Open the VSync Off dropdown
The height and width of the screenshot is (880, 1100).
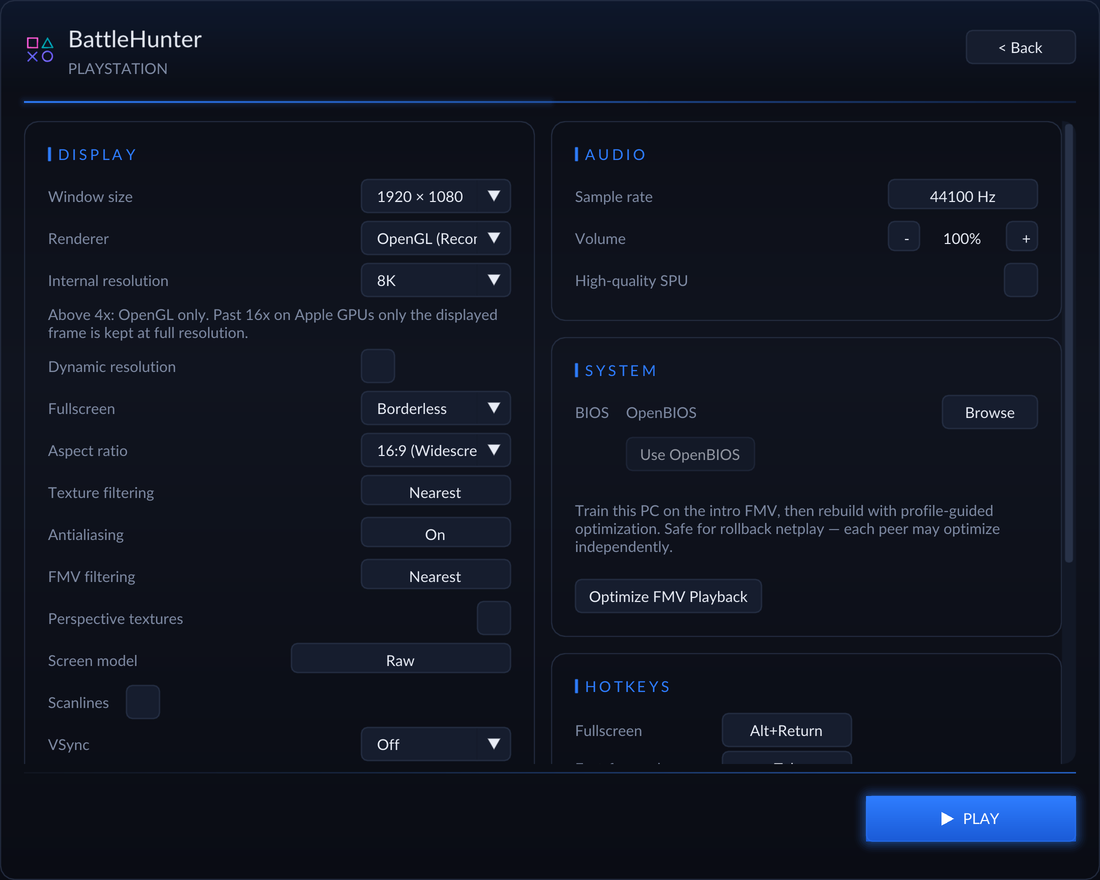click(436, 745)
